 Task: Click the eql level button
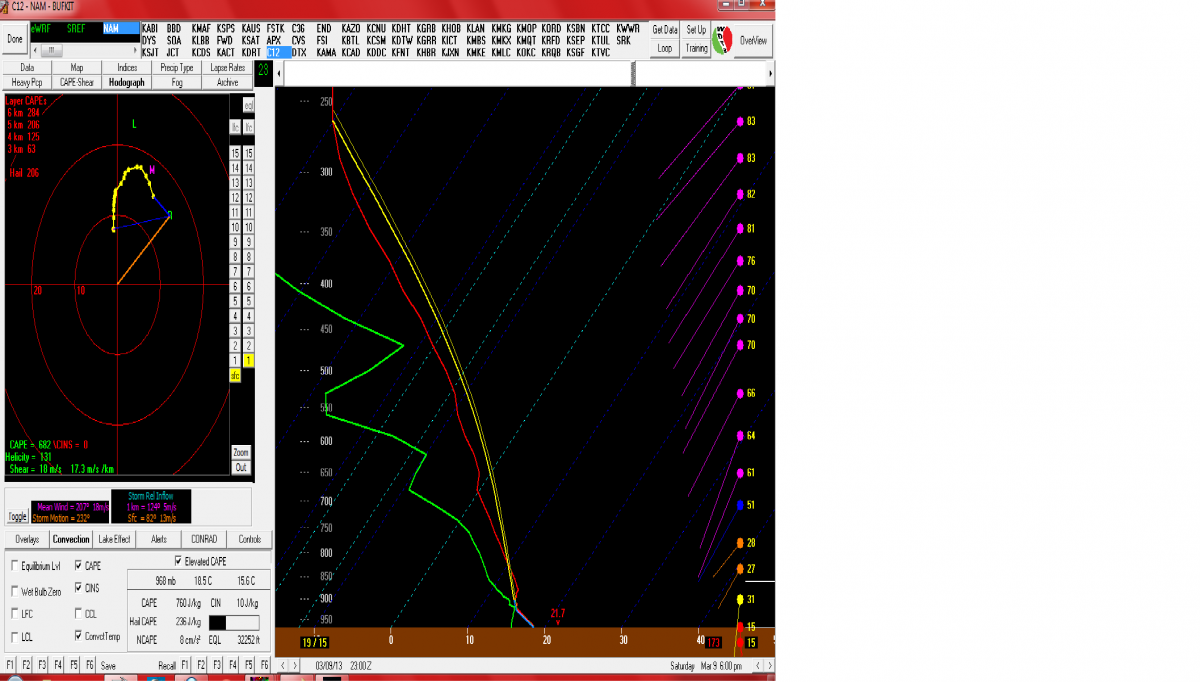tap(248, 105)
